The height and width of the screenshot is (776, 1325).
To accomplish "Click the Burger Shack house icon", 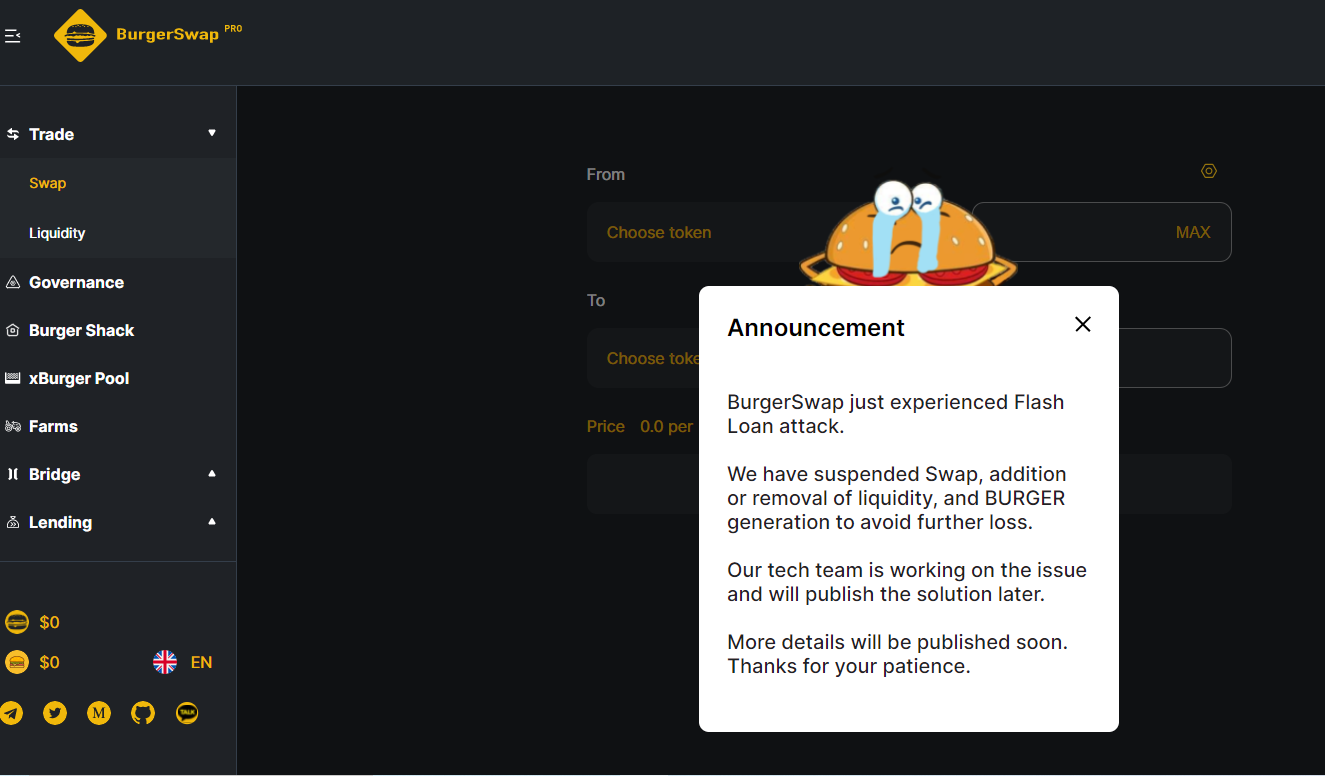I will (x=13, y=330).
